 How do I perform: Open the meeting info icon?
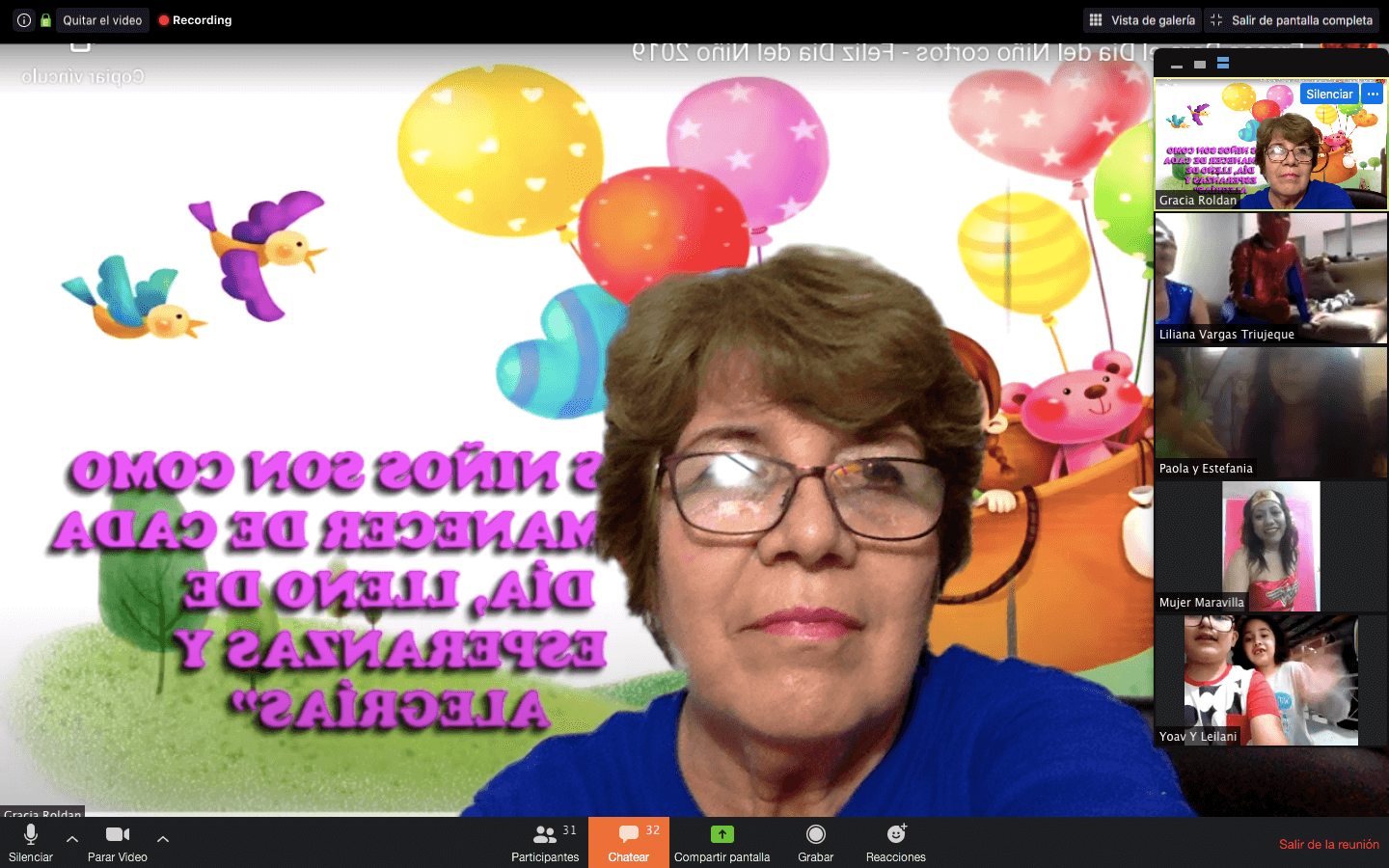[24, 20]
